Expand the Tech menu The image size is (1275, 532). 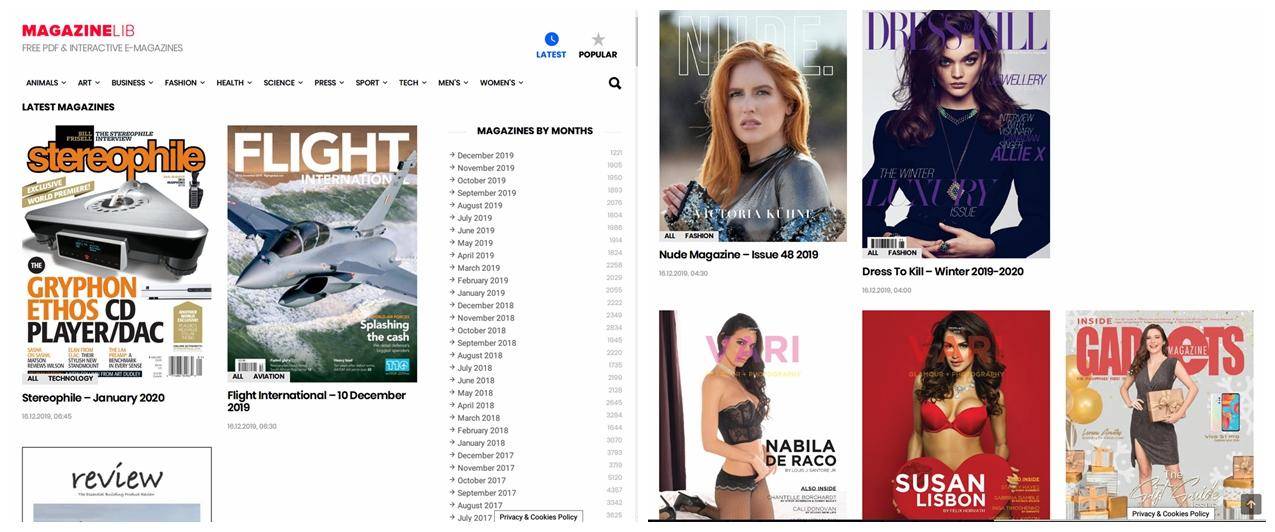point(412,83)
